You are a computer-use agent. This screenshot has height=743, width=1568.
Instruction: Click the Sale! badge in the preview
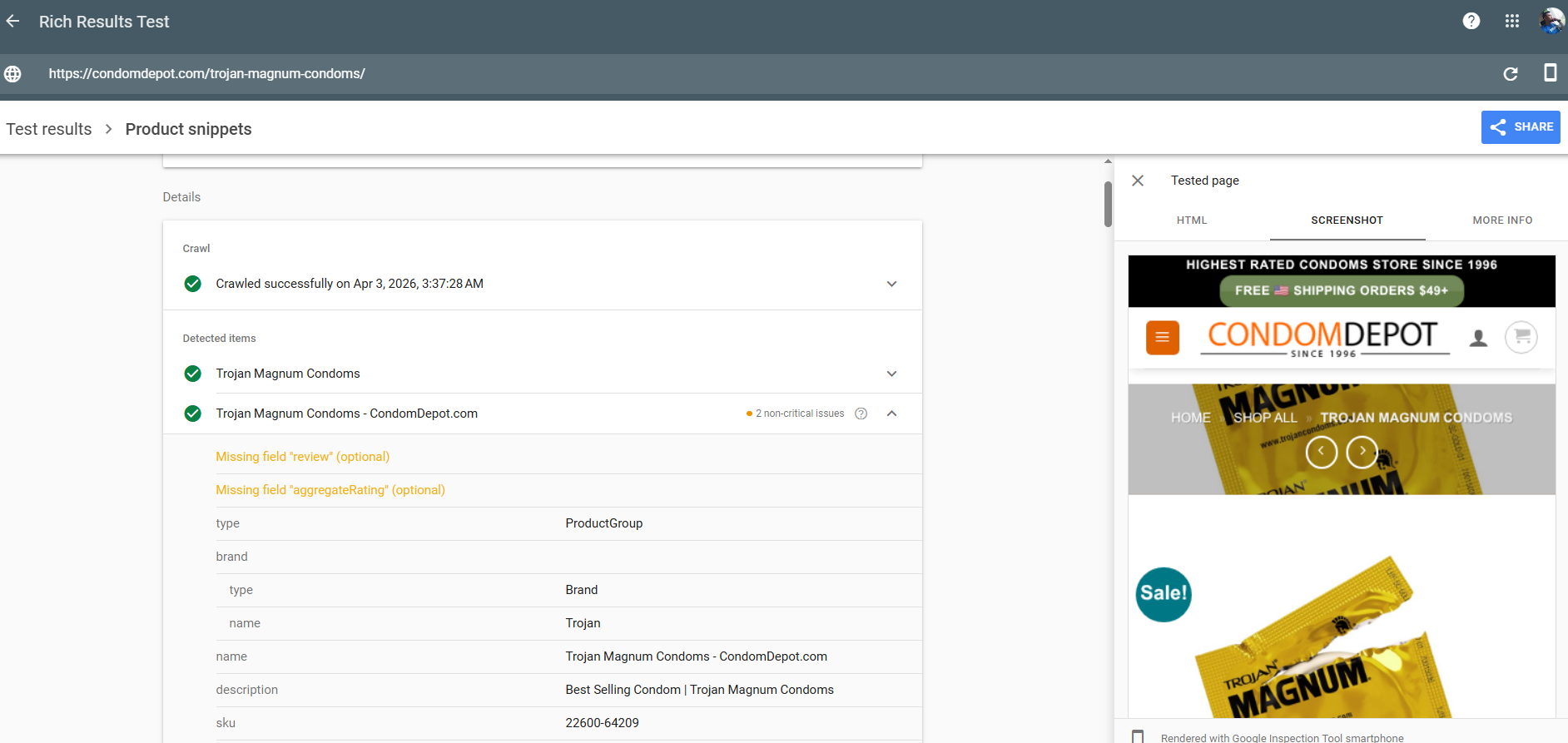click(x=1164, y=594)
